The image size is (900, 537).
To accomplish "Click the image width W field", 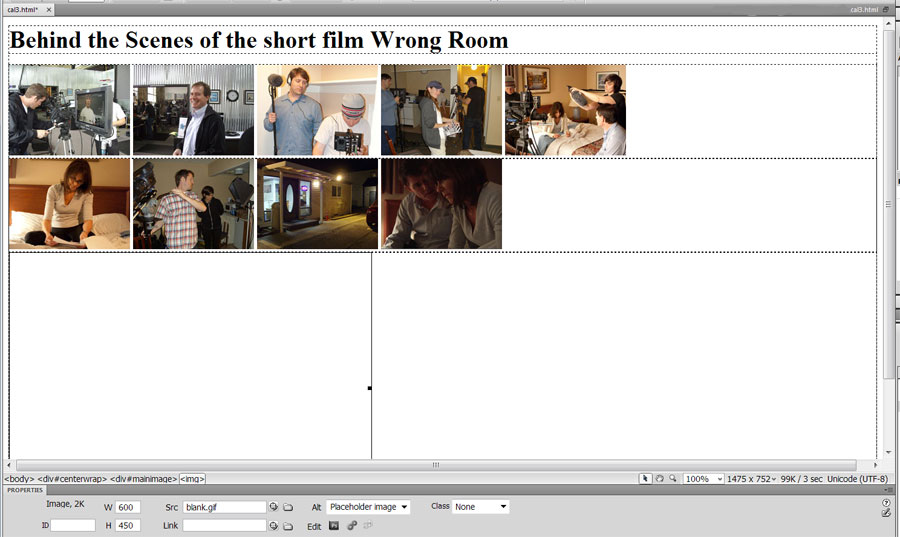I will tap(128, 508).
